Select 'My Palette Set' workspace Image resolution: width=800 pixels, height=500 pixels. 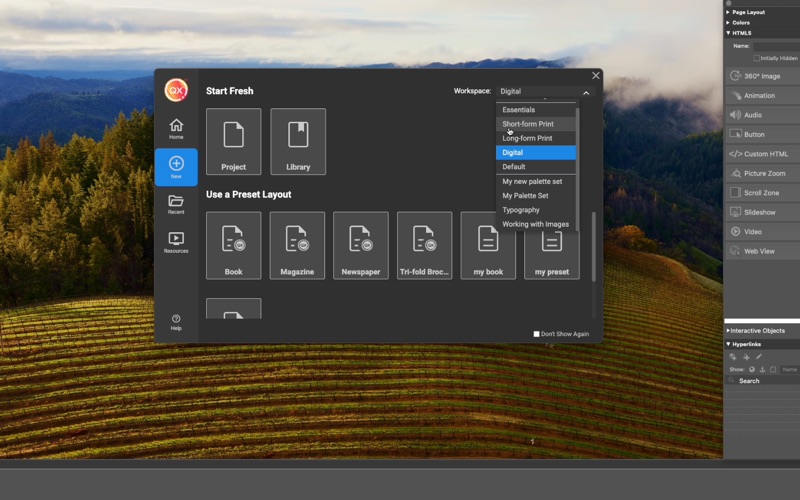pos(536,196)
